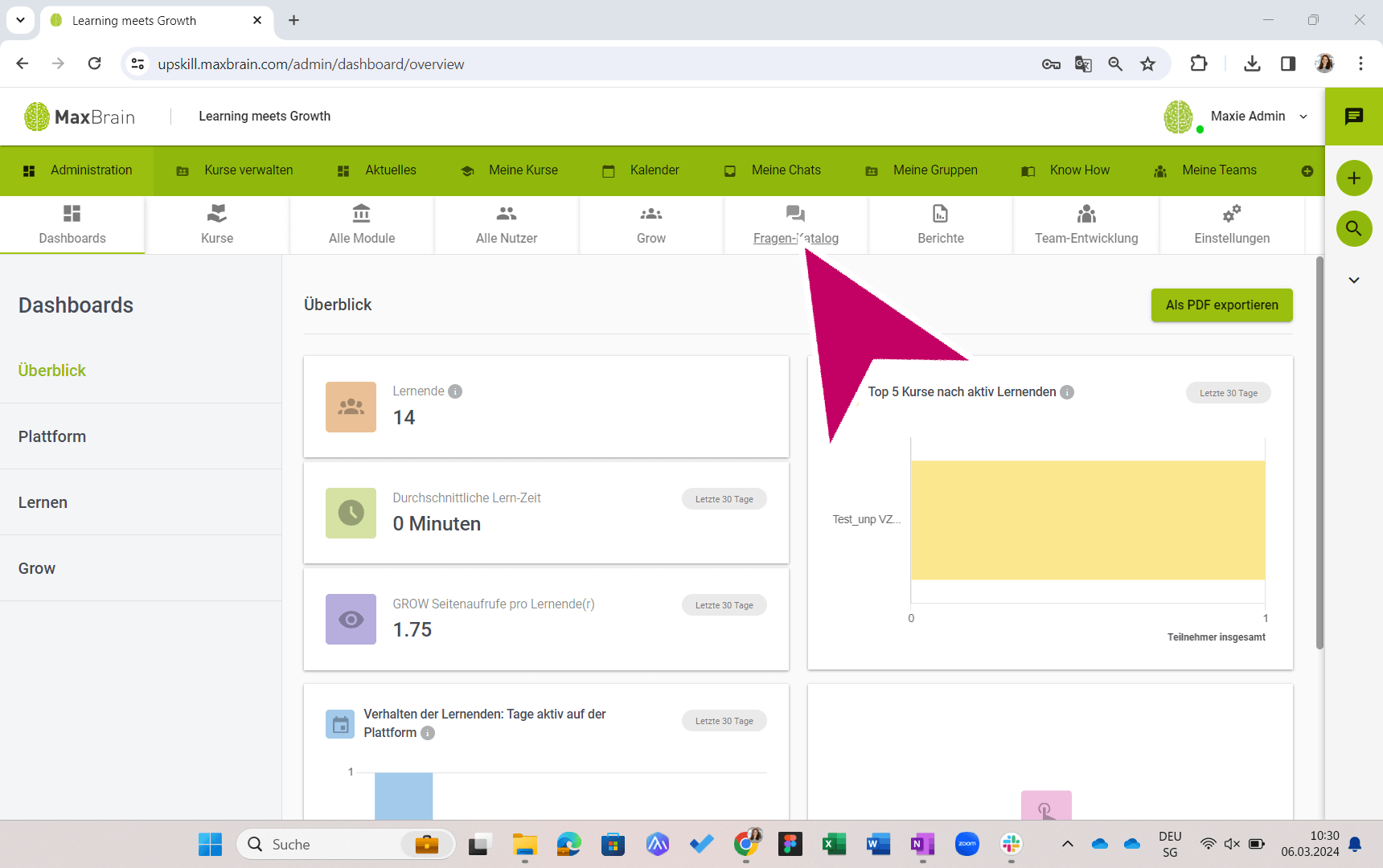Screen dimensions: 1383x868
Task: Click the Lernende people icon tile
Action: point(351,407)
